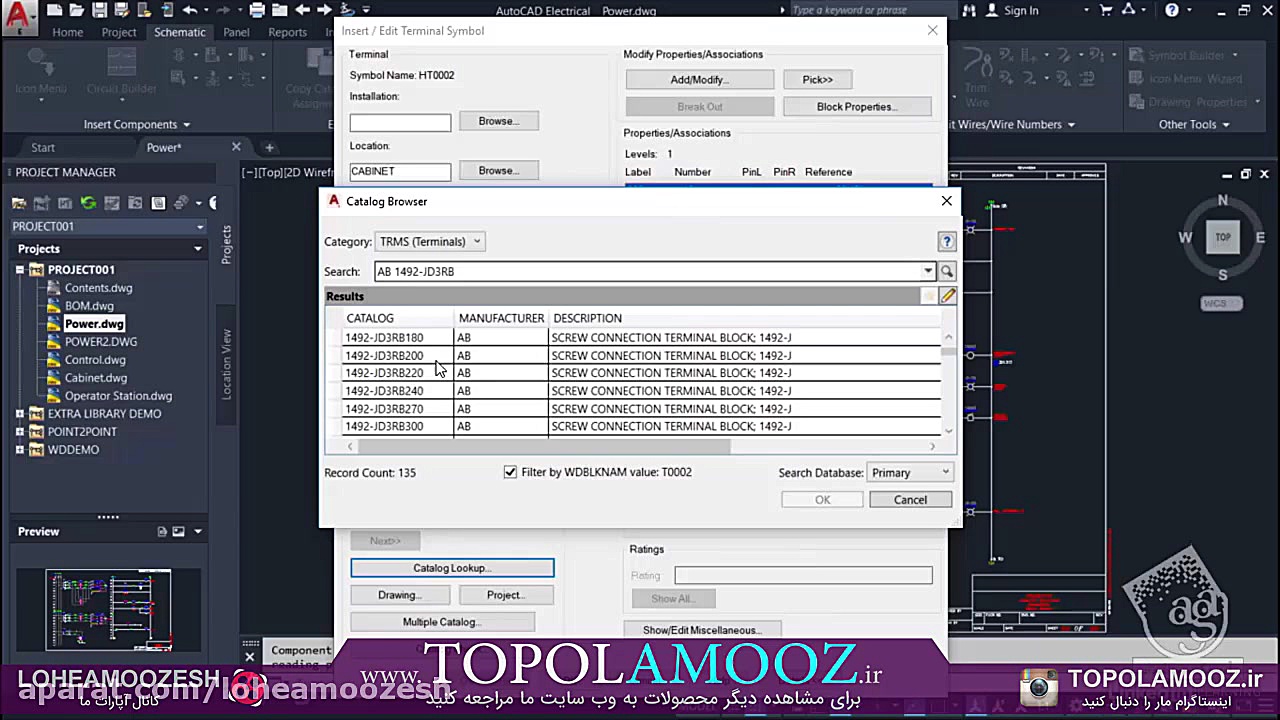Click the Add/Modify button

click(x=700, y=80)
